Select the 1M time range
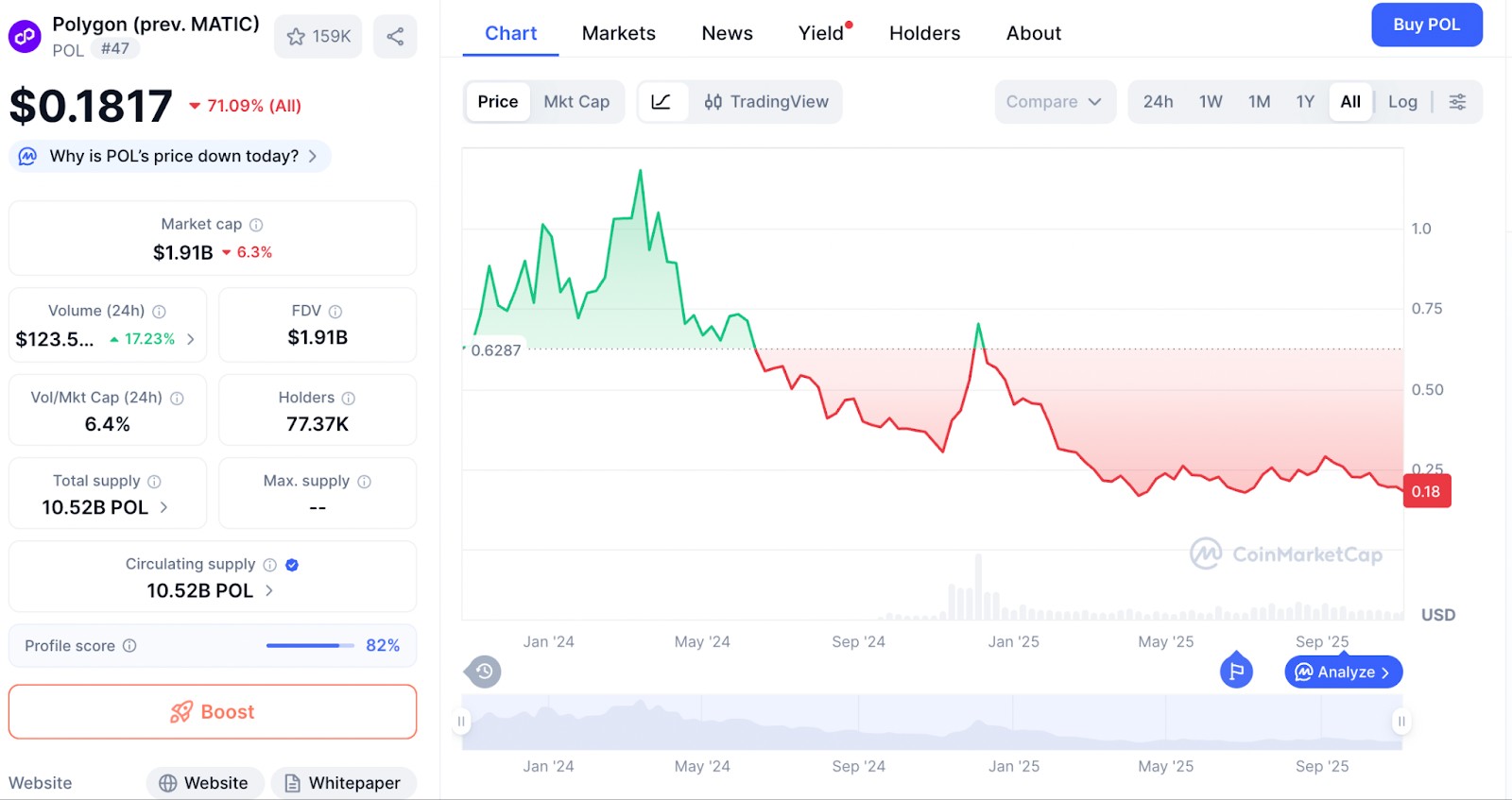This screenshot has width=1512, height=800. 1259,102
